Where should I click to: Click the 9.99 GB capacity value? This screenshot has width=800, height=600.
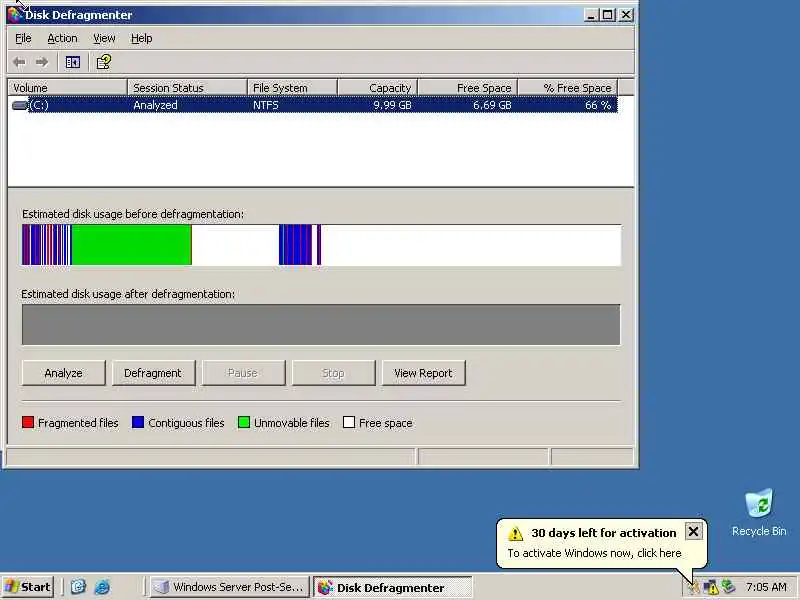coord(392,105)
